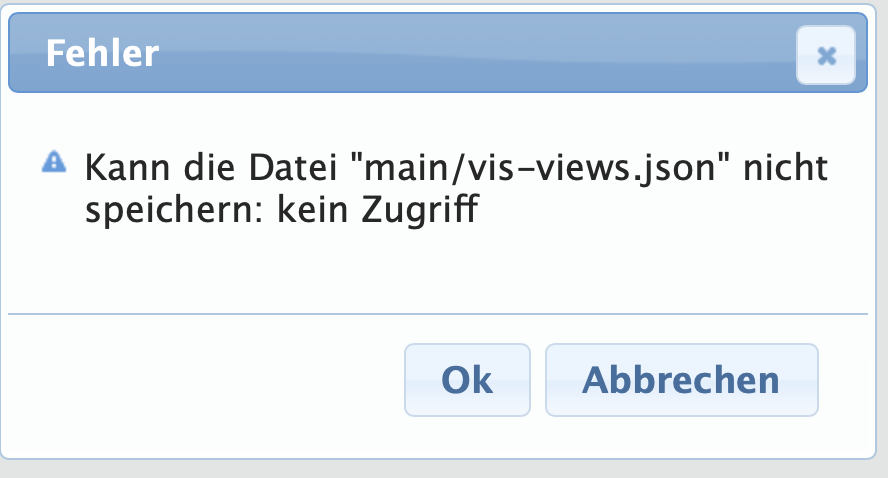Click the word "speichern:" in the error text

click(x=174, y=212)
